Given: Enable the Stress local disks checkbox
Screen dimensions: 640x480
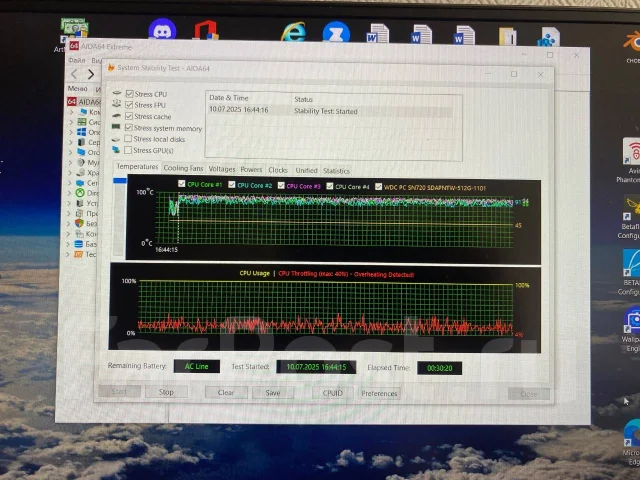Looking at the screenshot, I should [128, 139].
